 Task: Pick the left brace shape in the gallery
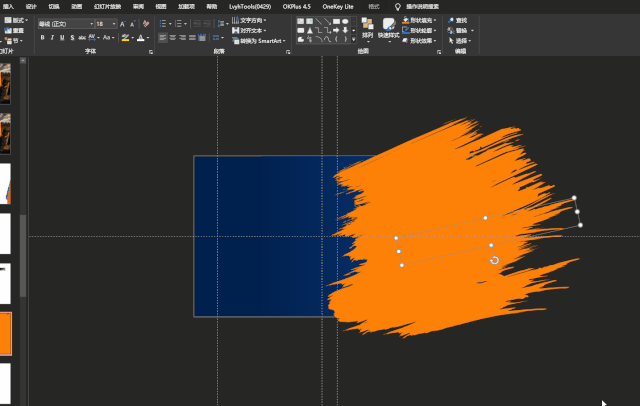(336, 39)
